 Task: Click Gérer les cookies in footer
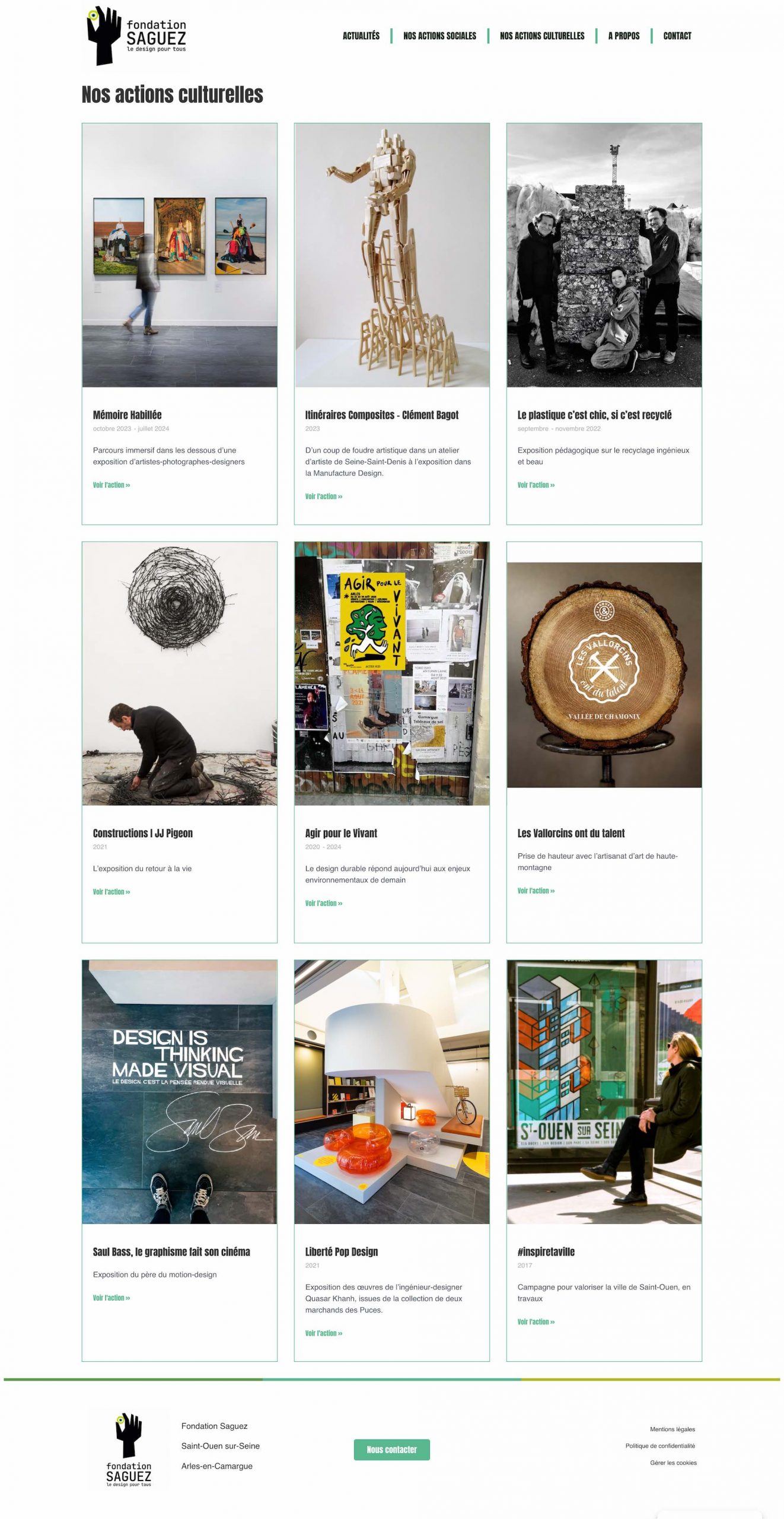[673, 1463]
